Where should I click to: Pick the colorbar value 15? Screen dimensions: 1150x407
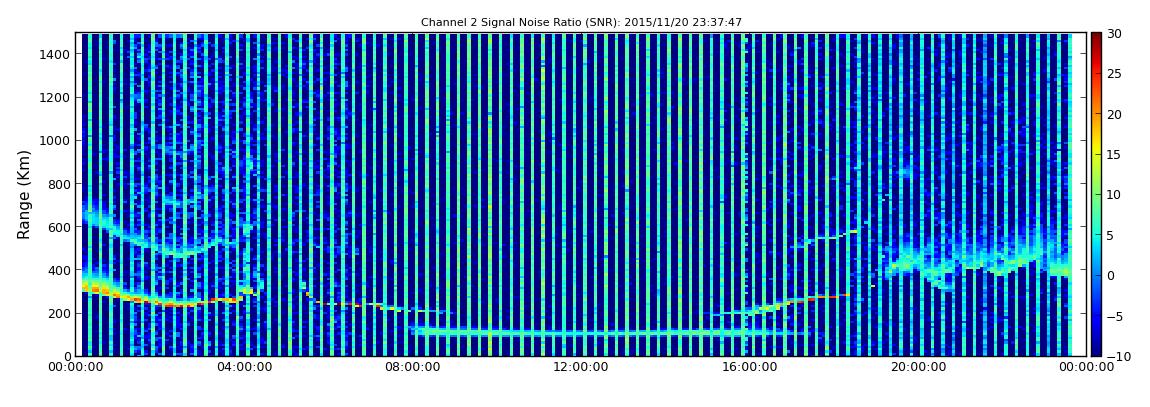pyautogui.click(x=1113, y=155)
